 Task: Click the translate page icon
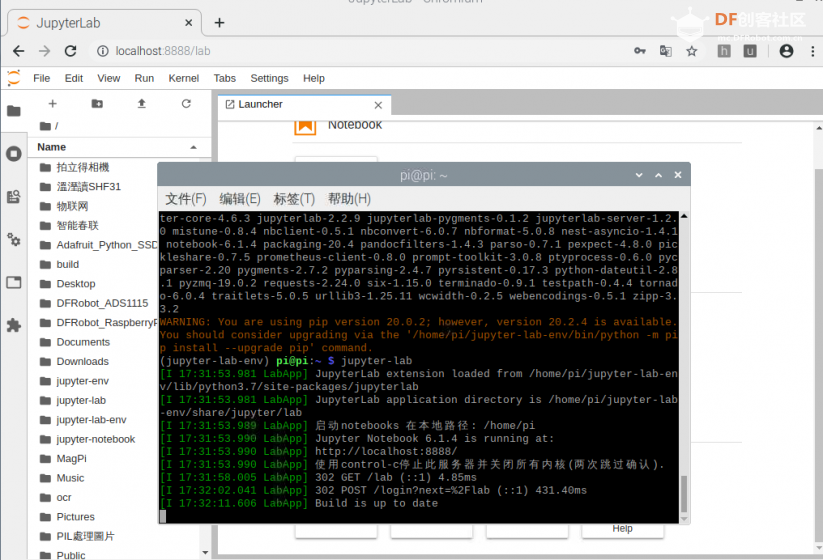pyautogui.click(x=666, y=51)
